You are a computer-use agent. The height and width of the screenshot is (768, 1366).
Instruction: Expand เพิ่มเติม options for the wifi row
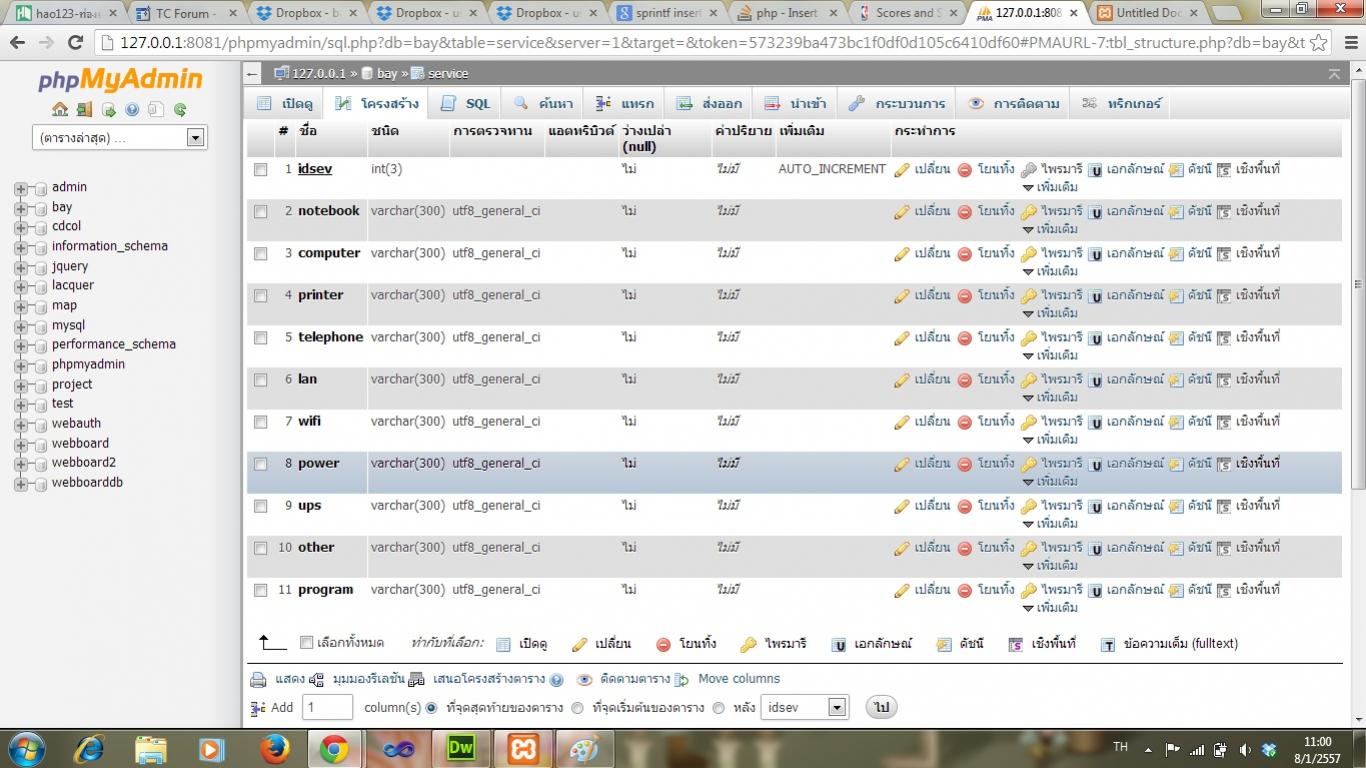[x=1050, y=439]
